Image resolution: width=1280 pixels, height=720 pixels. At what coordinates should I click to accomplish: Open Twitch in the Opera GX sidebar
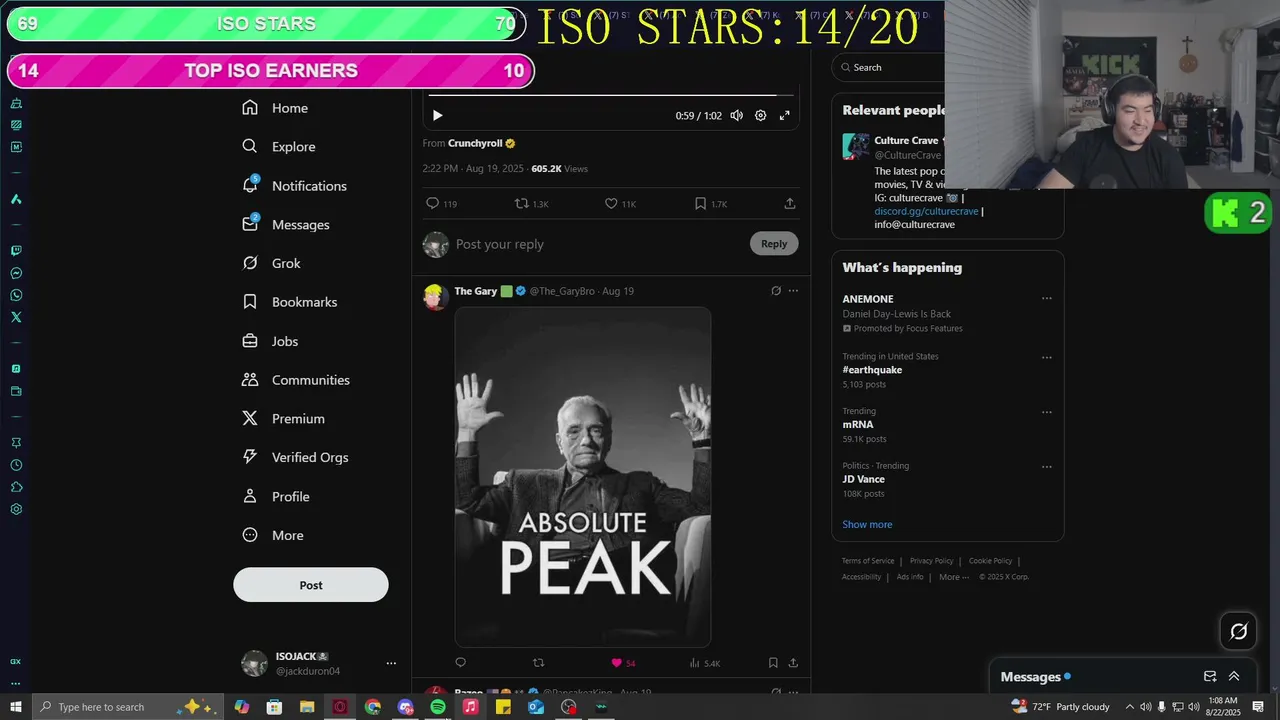coord(16,251)
